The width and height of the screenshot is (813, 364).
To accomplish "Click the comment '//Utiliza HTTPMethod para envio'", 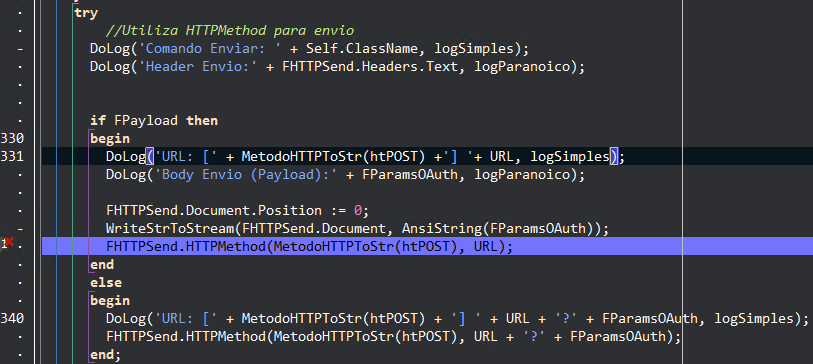I will click(230, 31).
